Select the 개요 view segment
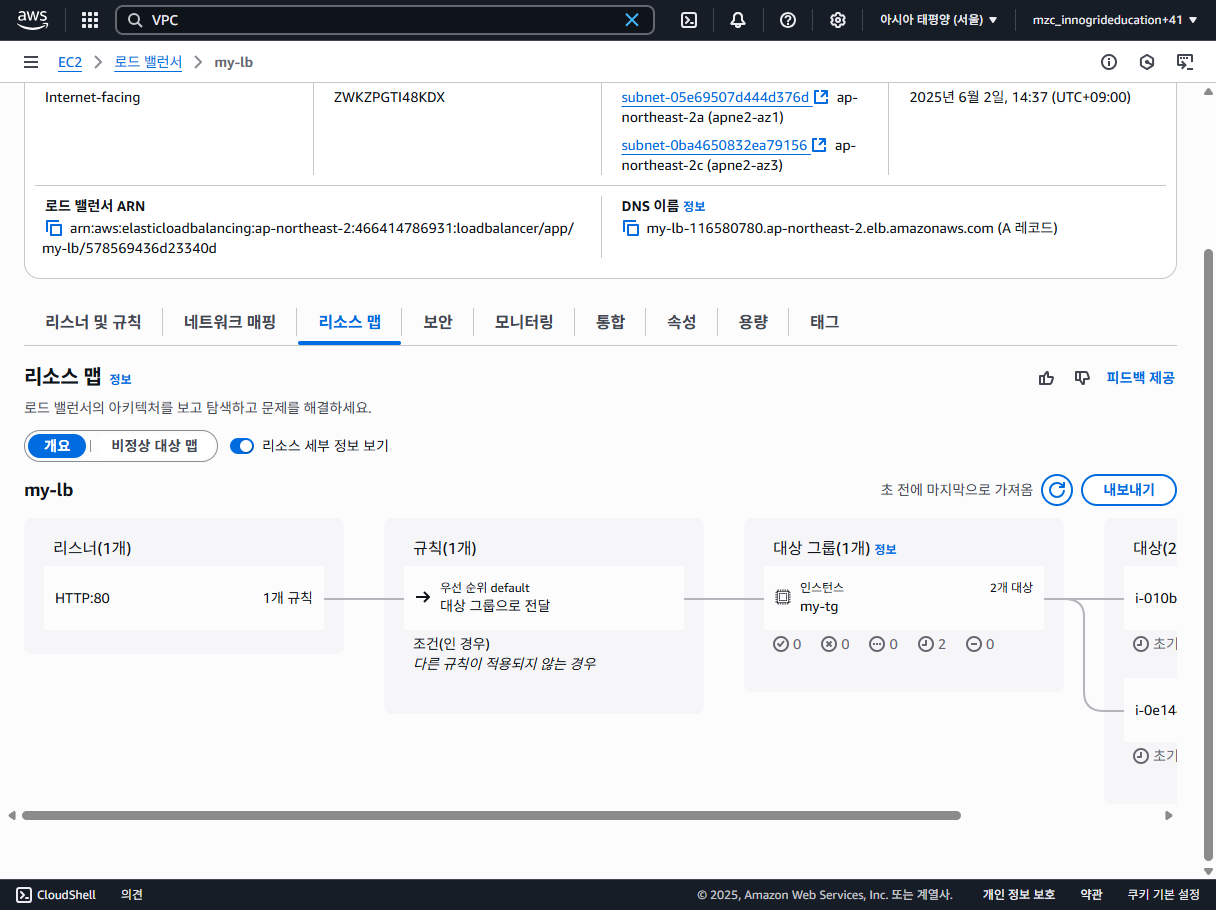 click(x=57, y=446)
